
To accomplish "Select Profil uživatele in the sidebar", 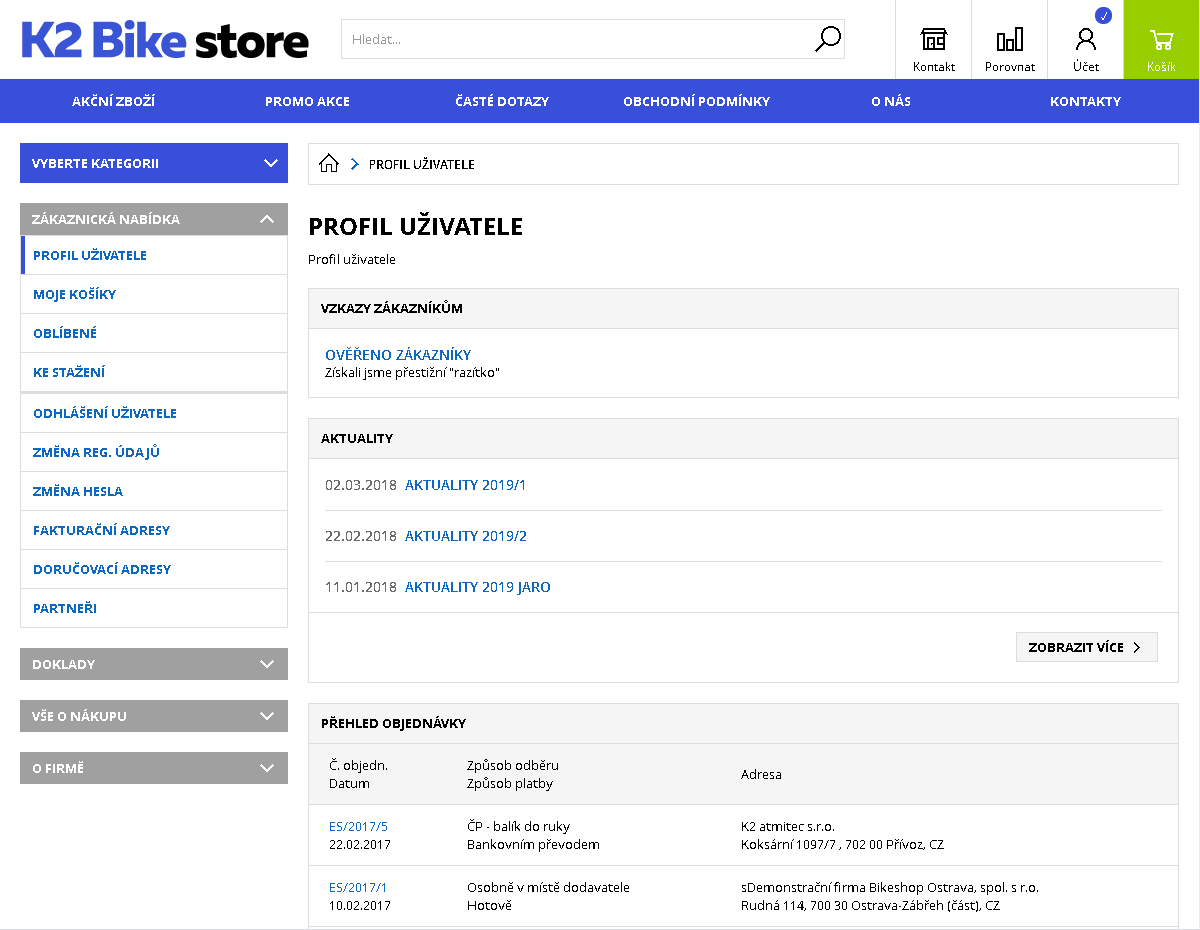I will point(154,255).
